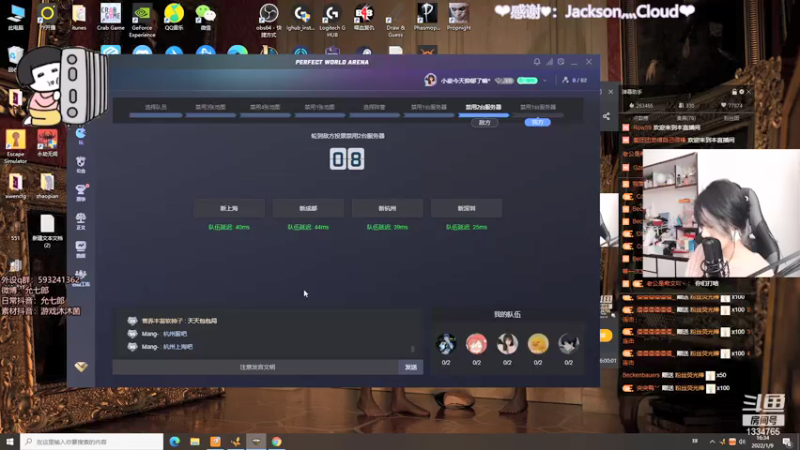The height and width of the screenshot is (450, 800).
Task: Click the first stage 选择队员
Action: pos(156,107)
